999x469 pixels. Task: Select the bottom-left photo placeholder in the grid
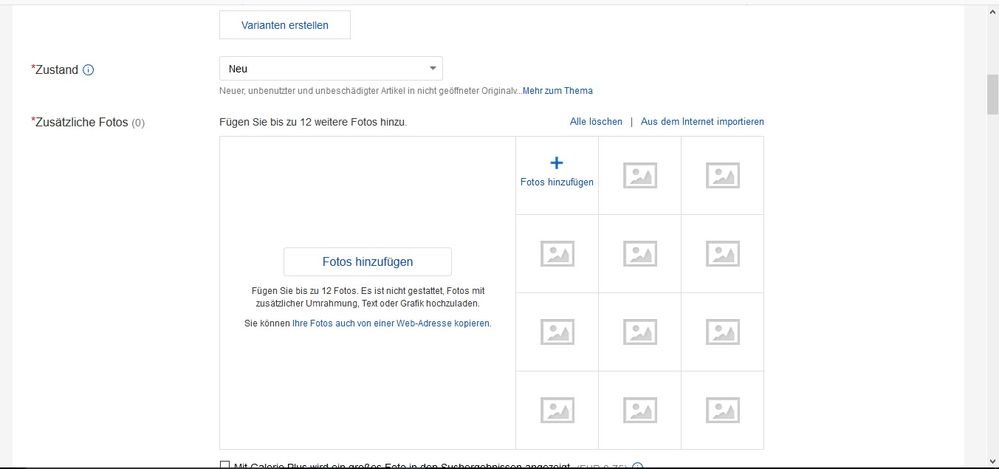tap(557, 409)
